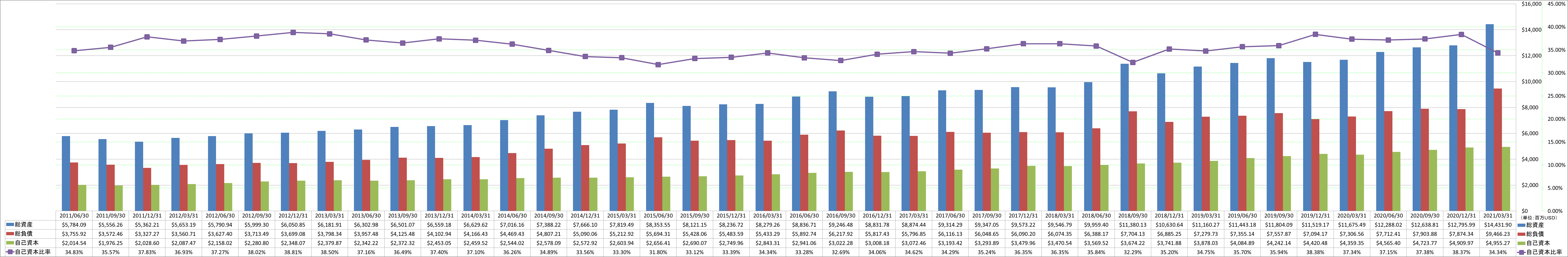Select 総資産 row label in data table

[x=24, y=225]
